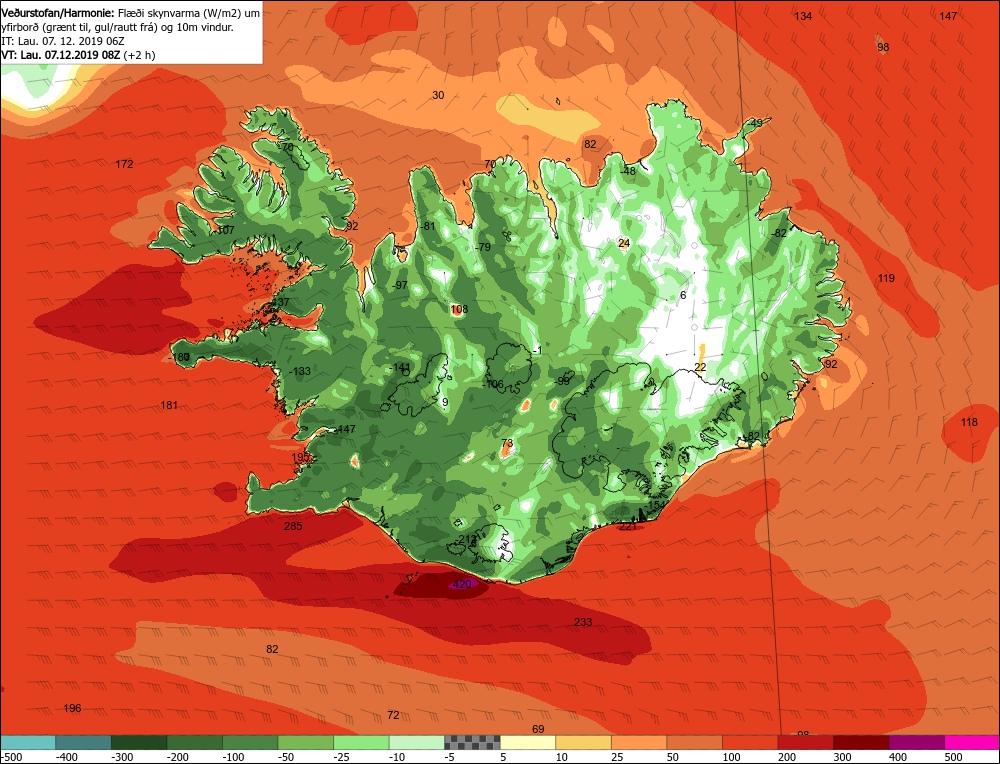The image size is (1000, 764).
Task: Click the '400' legend scale label
Action: [898, 757]
